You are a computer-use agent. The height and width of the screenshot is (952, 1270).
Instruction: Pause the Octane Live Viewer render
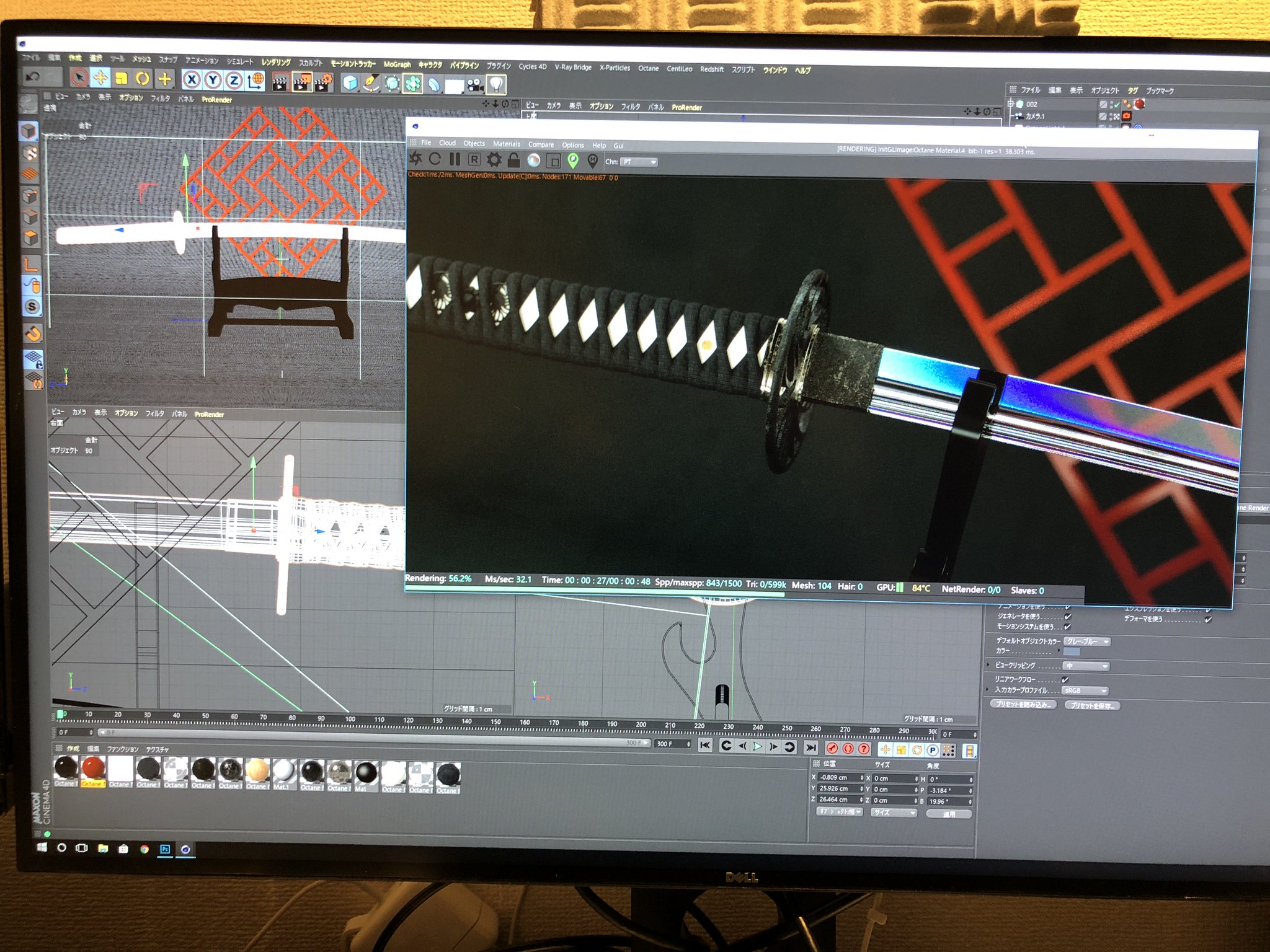[x=455, y=159]
